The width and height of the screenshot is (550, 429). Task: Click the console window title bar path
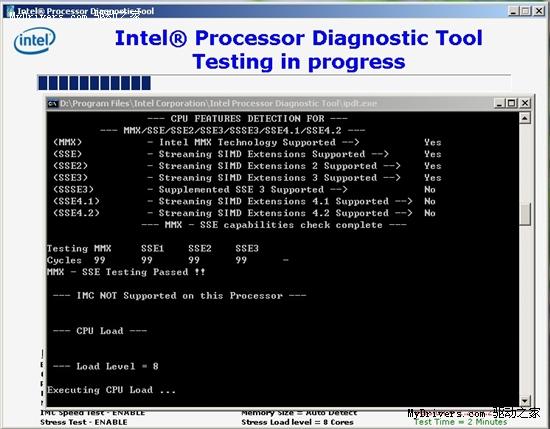(218, 103)
